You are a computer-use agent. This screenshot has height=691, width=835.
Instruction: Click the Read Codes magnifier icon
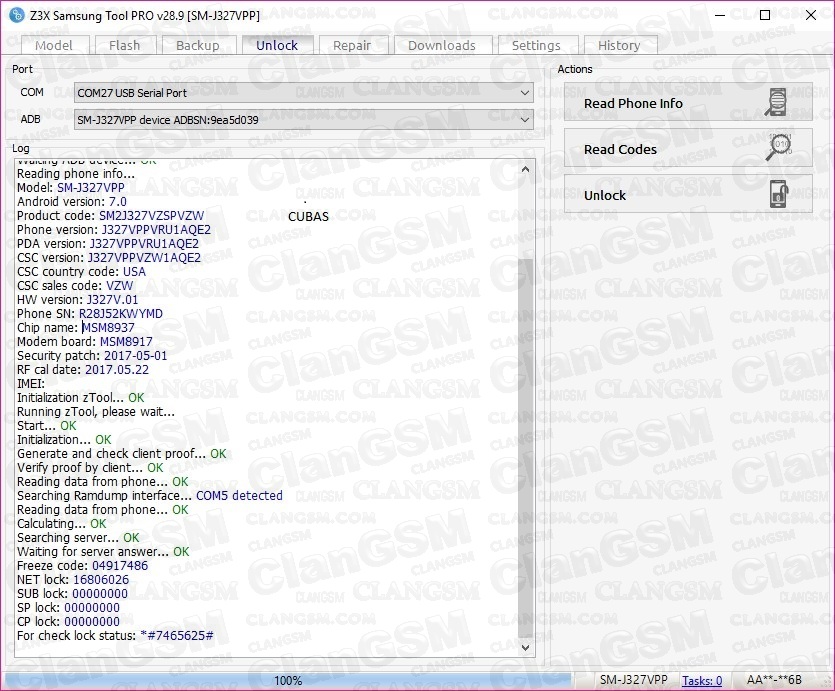click(779, 147)
